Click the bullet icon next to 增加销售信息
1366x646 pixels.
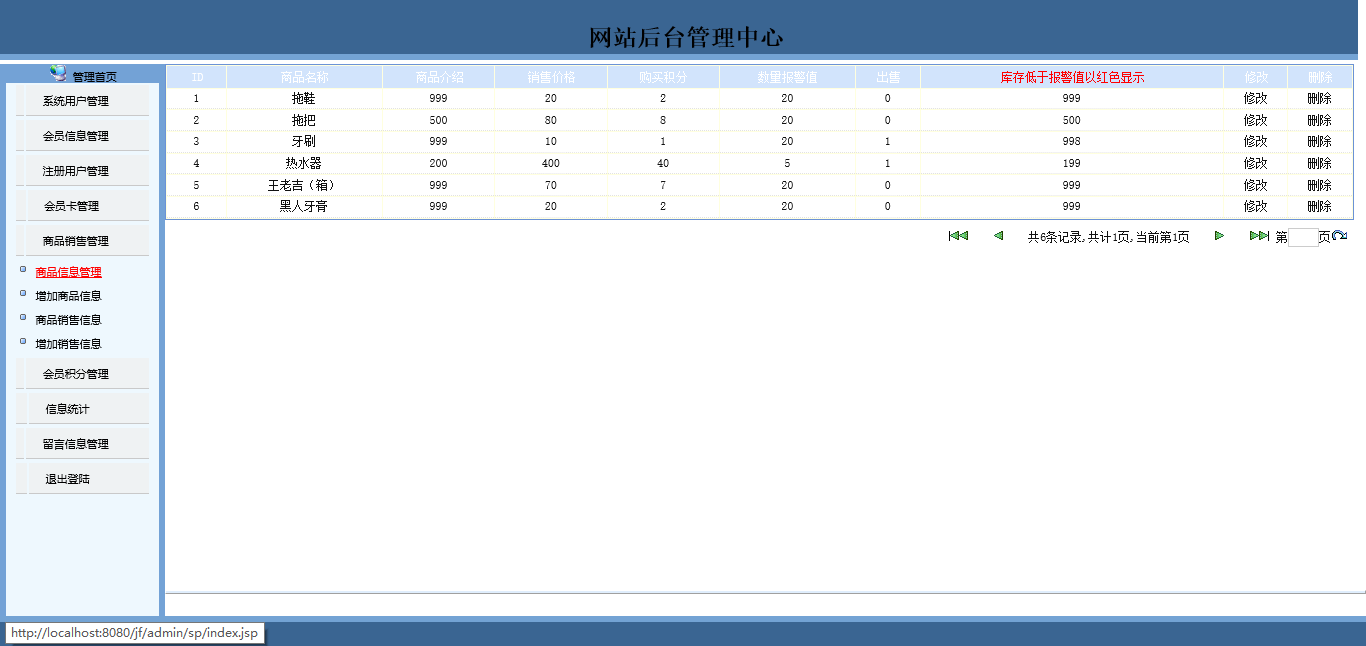click(23, 341)
